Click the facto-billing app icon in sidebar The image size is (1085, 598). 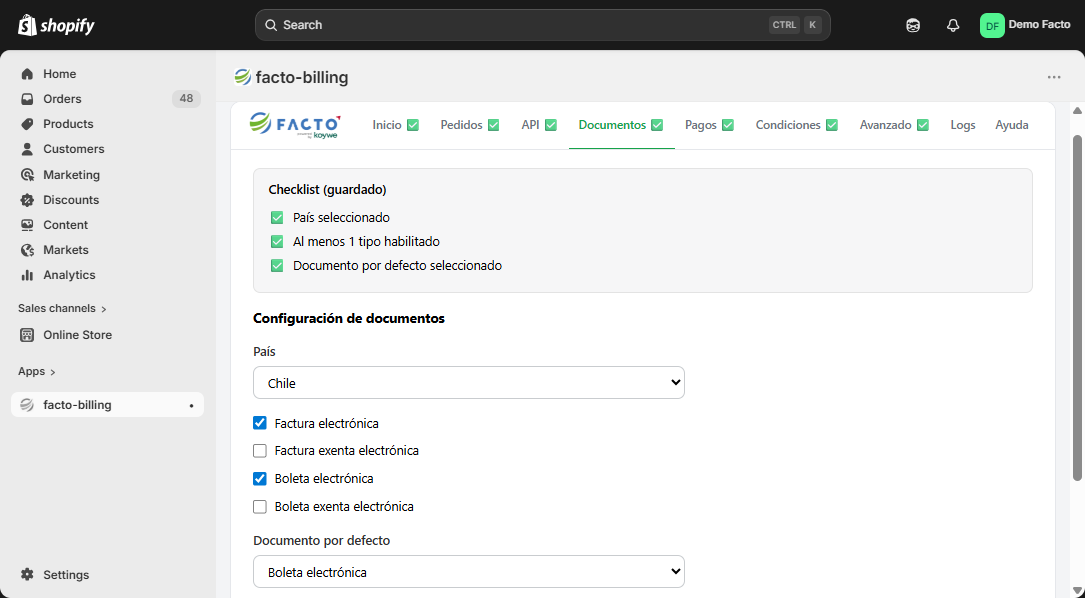coord(27,405)
